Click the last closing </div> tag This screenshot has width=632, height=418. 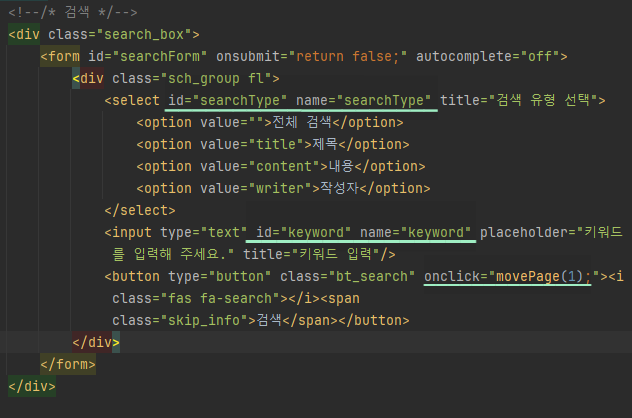tap(32, 387)
